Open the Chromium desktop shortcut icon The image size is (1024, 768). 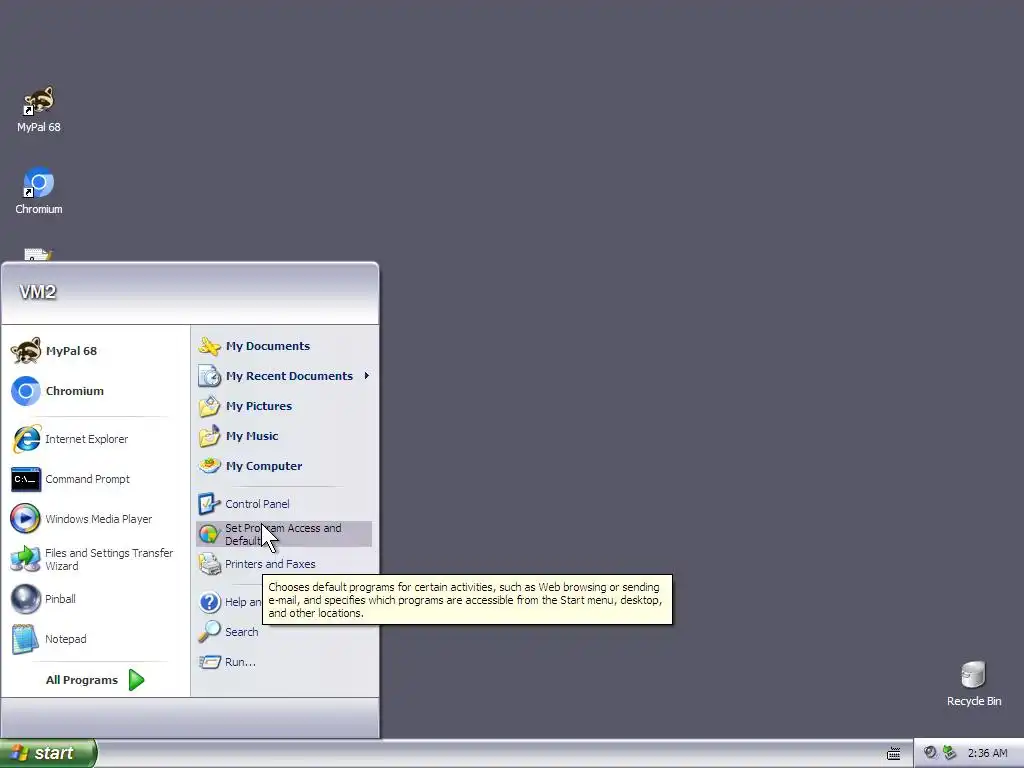[39, 182]
